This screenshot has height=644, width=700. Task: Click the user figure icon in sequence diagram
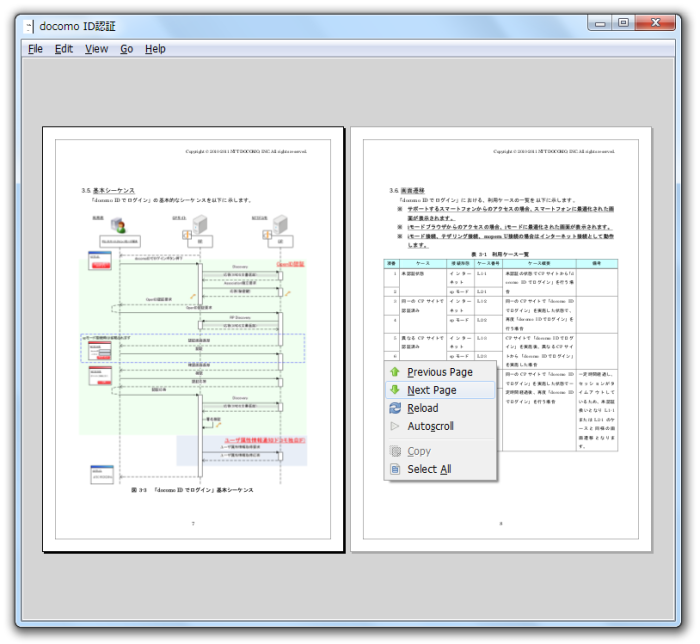[x=119, y=225]
